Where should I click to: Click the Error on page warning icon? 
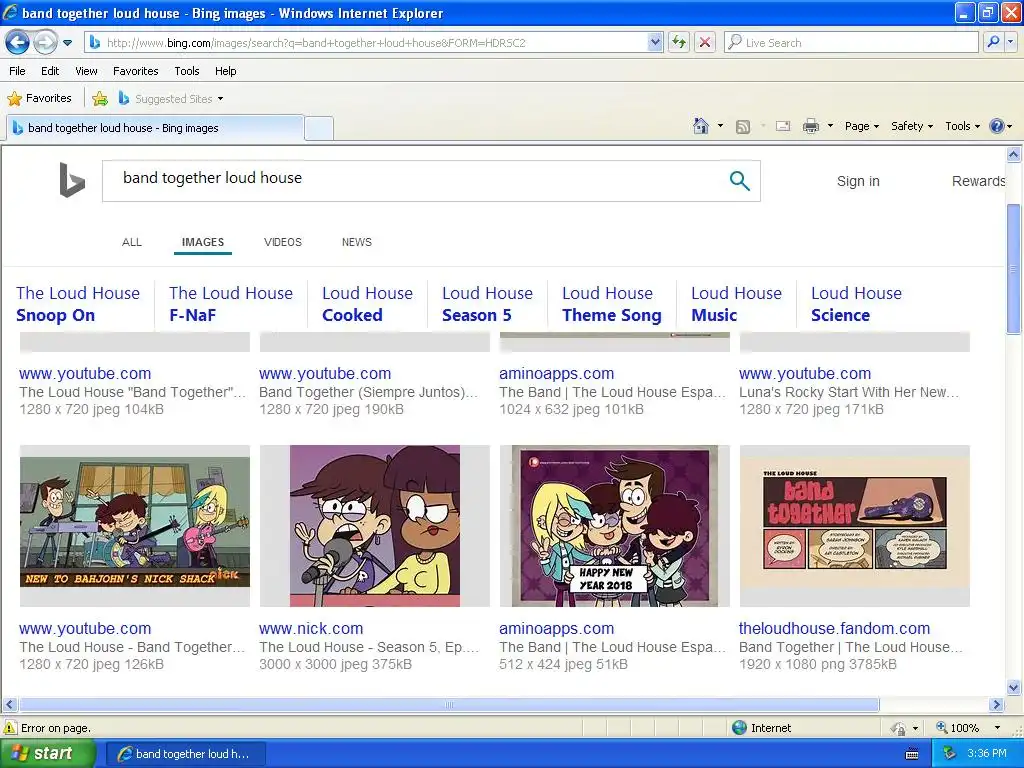tap(10, 728)
